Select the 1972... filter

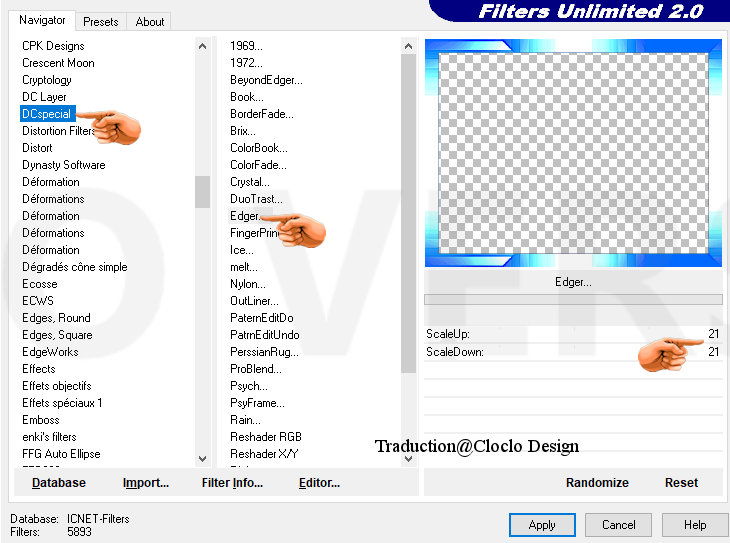(x=246, y=63)
